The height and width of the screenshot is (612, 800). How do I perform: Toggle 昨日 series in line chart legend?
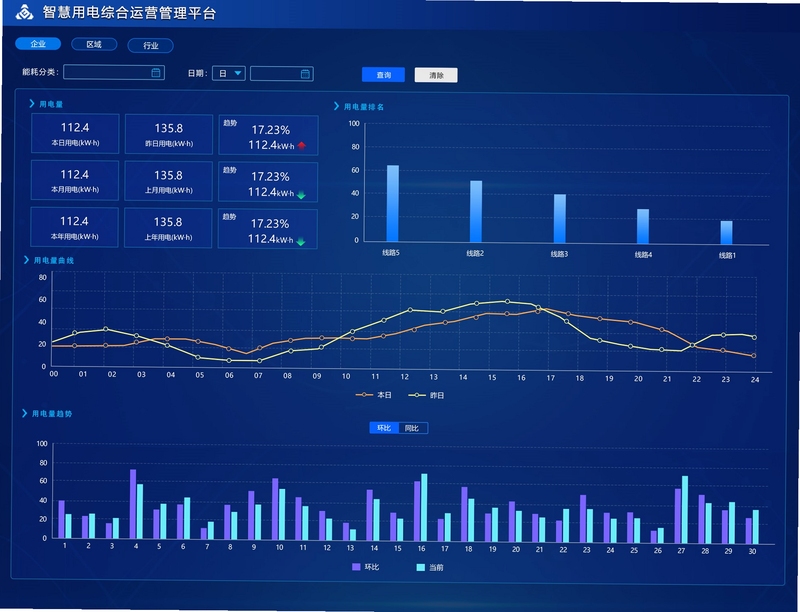pos(426,395)
